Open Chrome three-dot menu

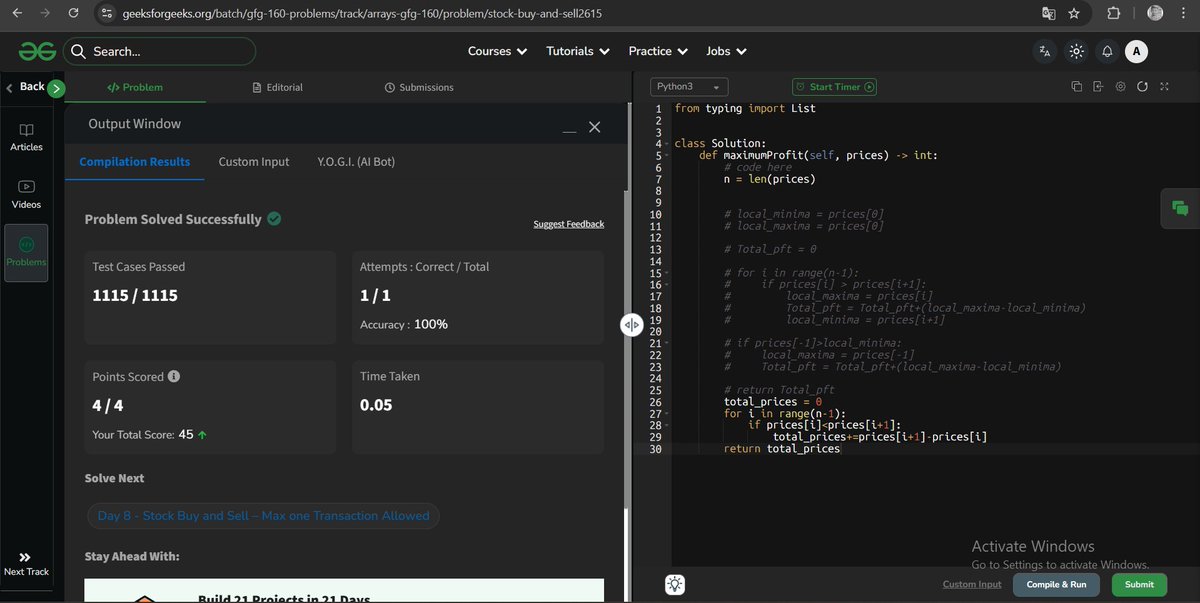1183,14
